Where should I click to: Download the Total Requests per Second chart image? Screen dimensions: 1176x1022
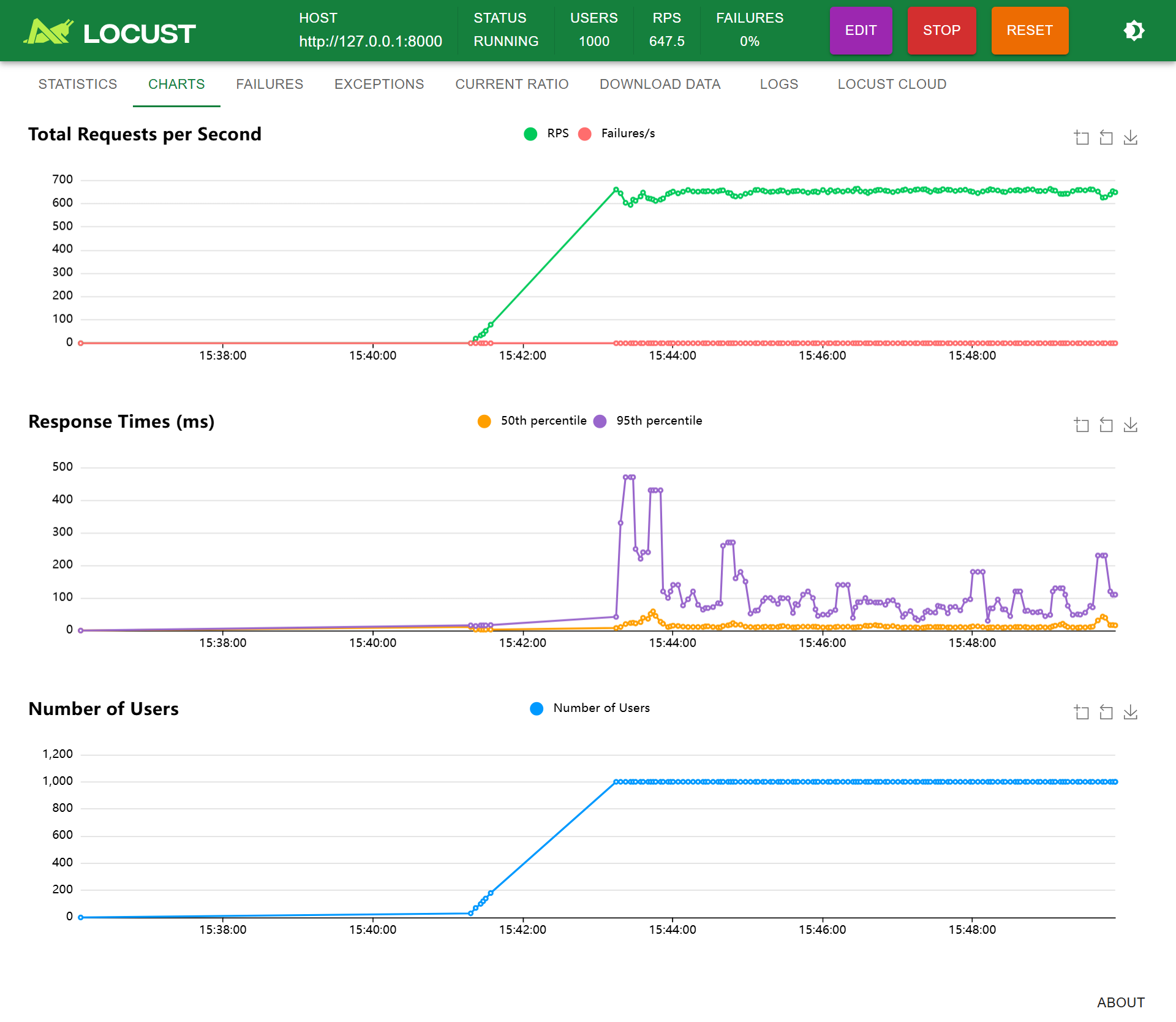coord(1130,138)
